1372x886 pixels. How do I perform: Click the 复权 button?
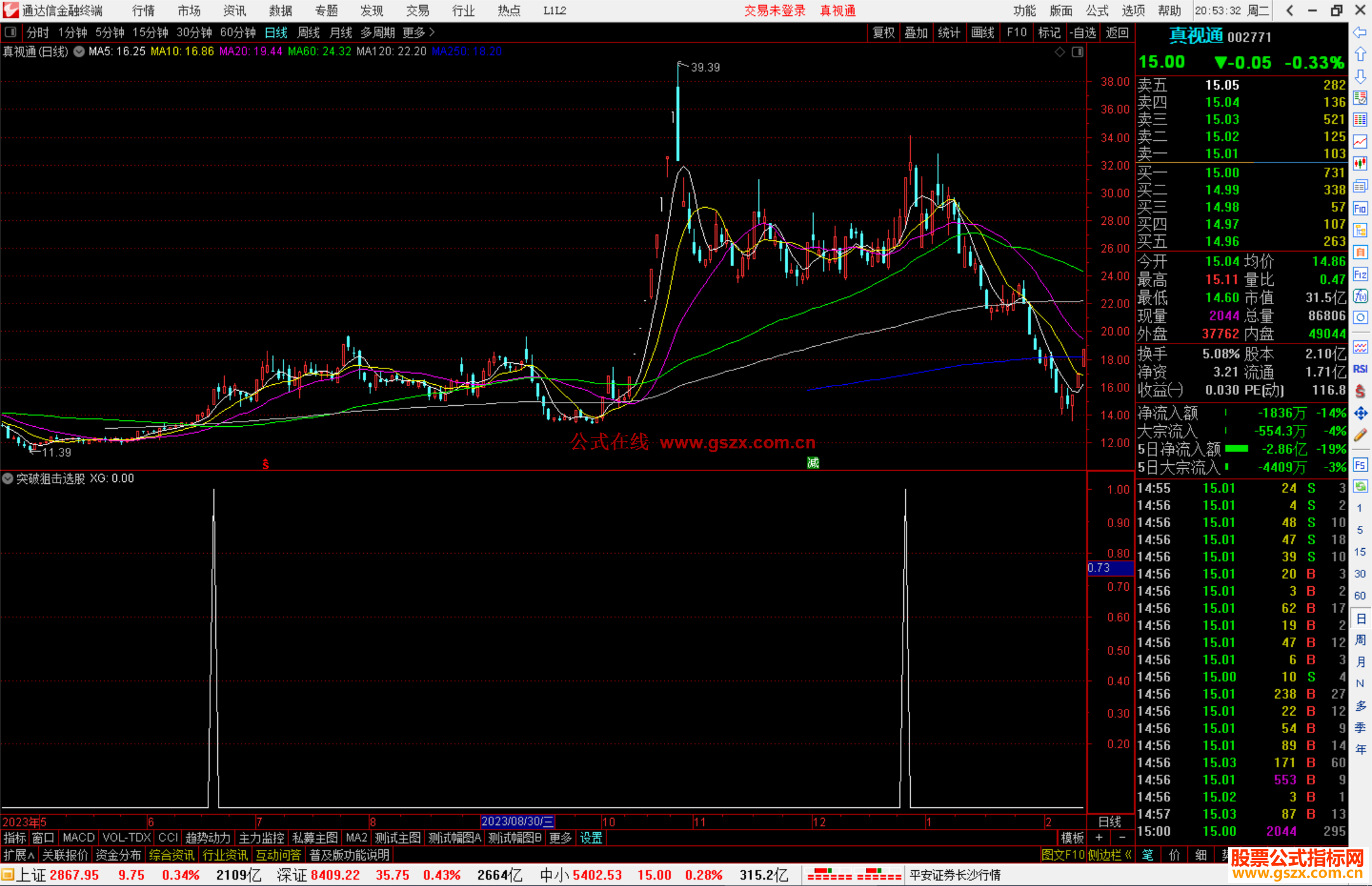click(884, 32)
